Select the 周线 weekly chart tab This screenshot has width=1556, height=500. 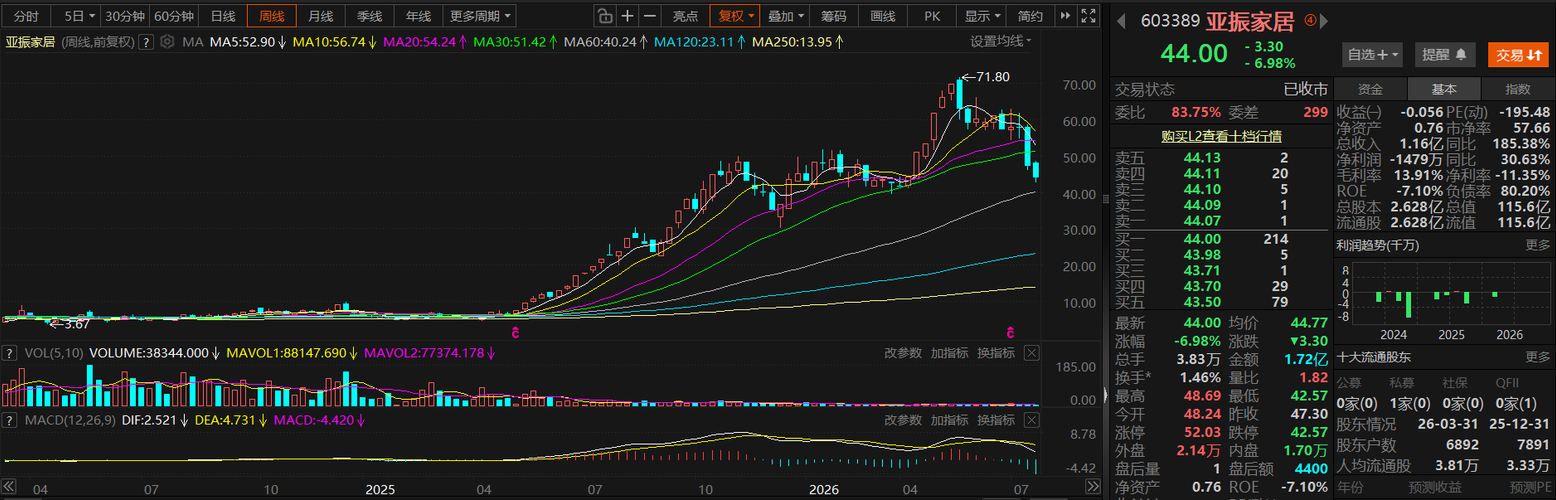(x=272, y=16)
